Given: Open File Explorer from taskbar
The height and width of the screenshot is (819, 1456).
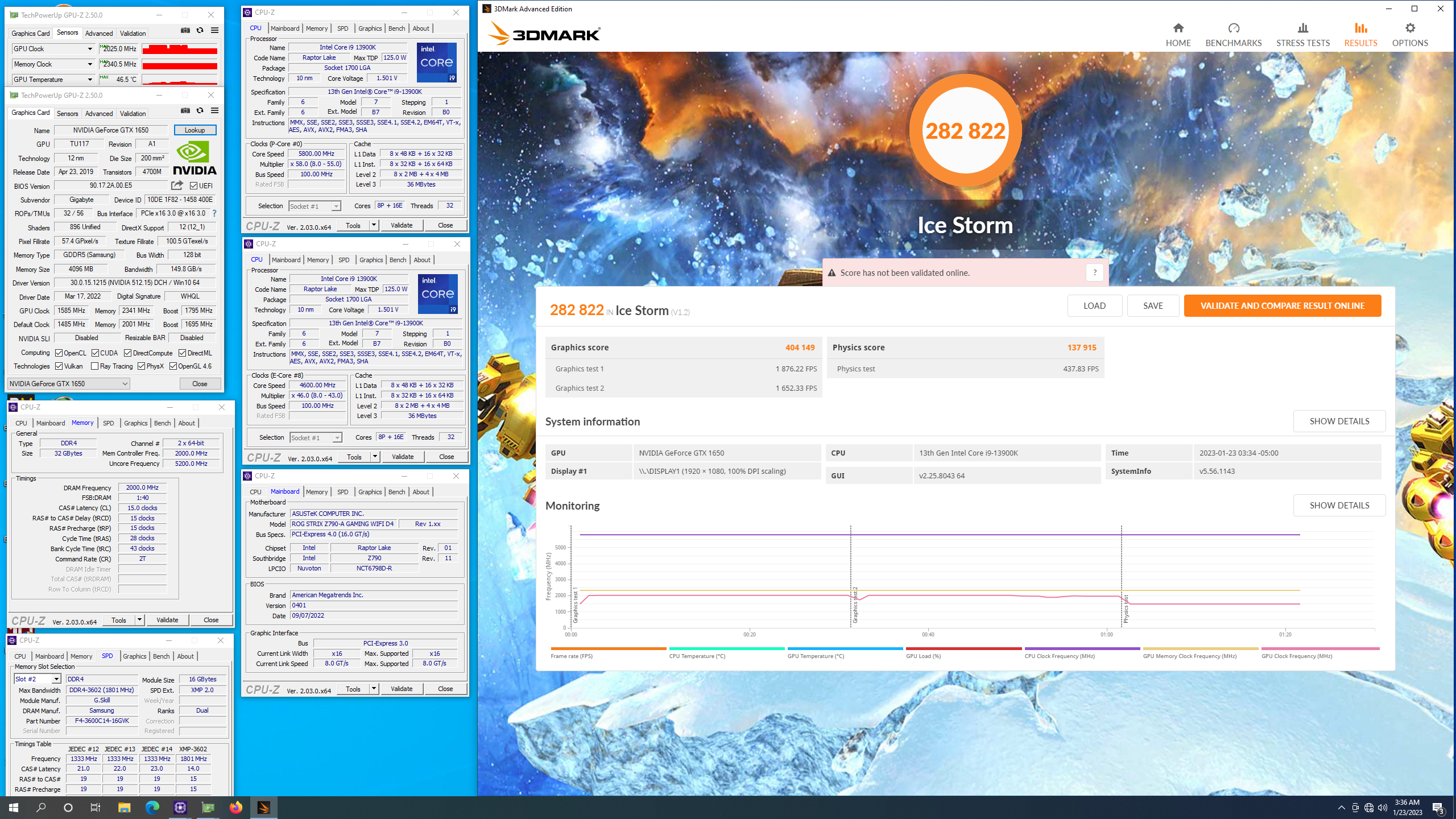Looking at the screenshot, I should (124, 807).
